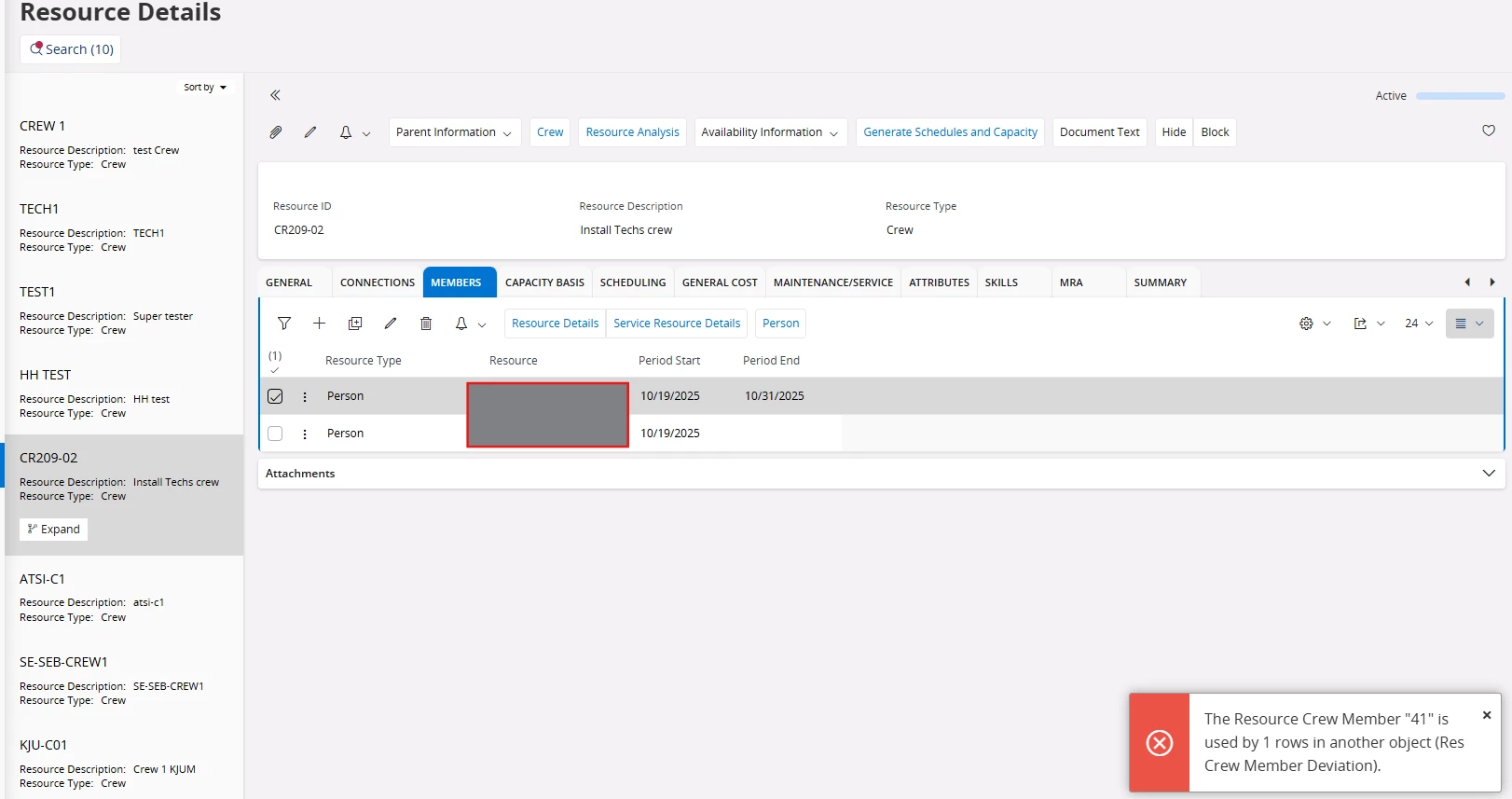Screen dimensions: 1512x799
Task: Delete selected member with trash icon
Action: (426, 324)
